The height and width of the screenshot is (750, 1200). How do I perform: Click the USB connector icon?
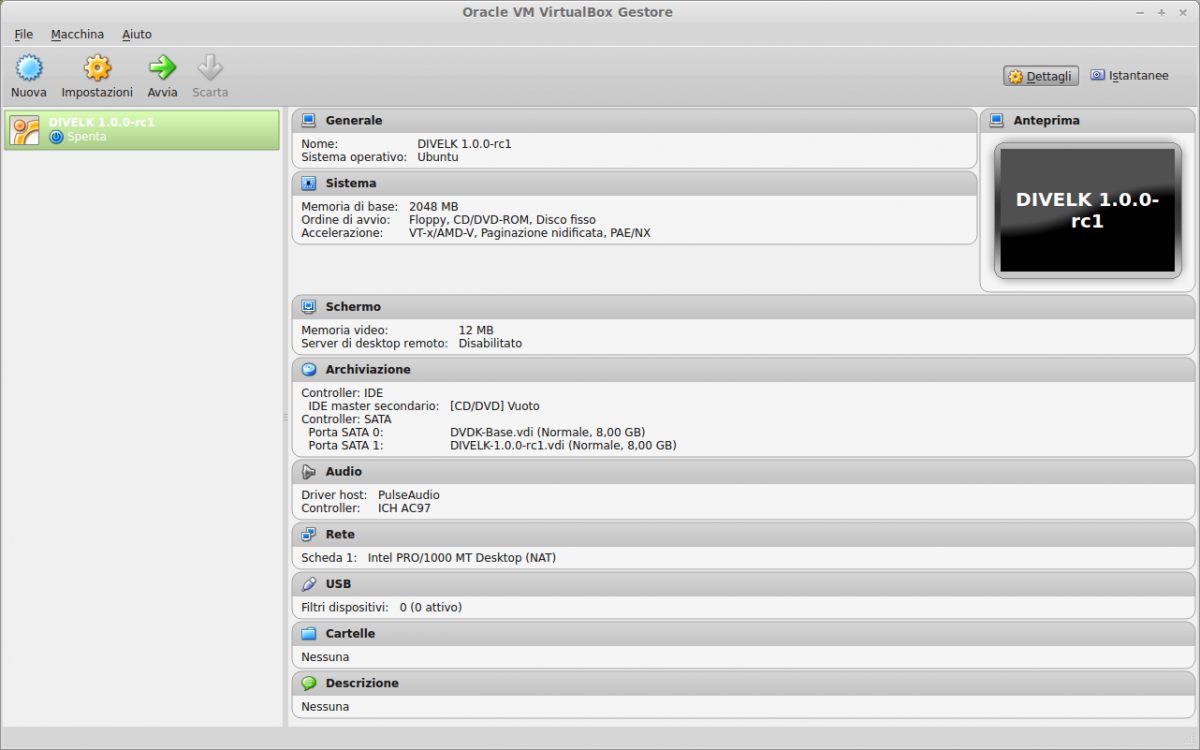coord(308,584)
